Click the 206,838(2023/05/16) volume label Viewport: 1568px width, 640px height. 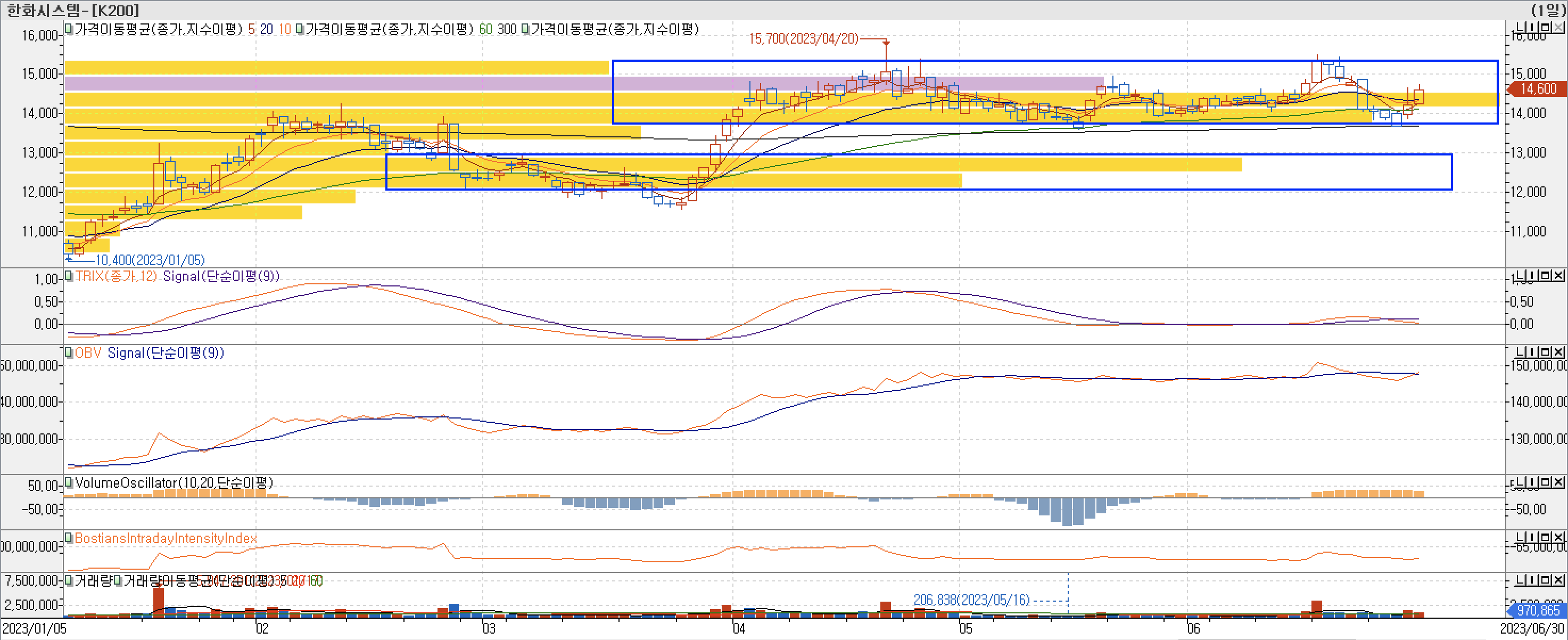point(971,601)
